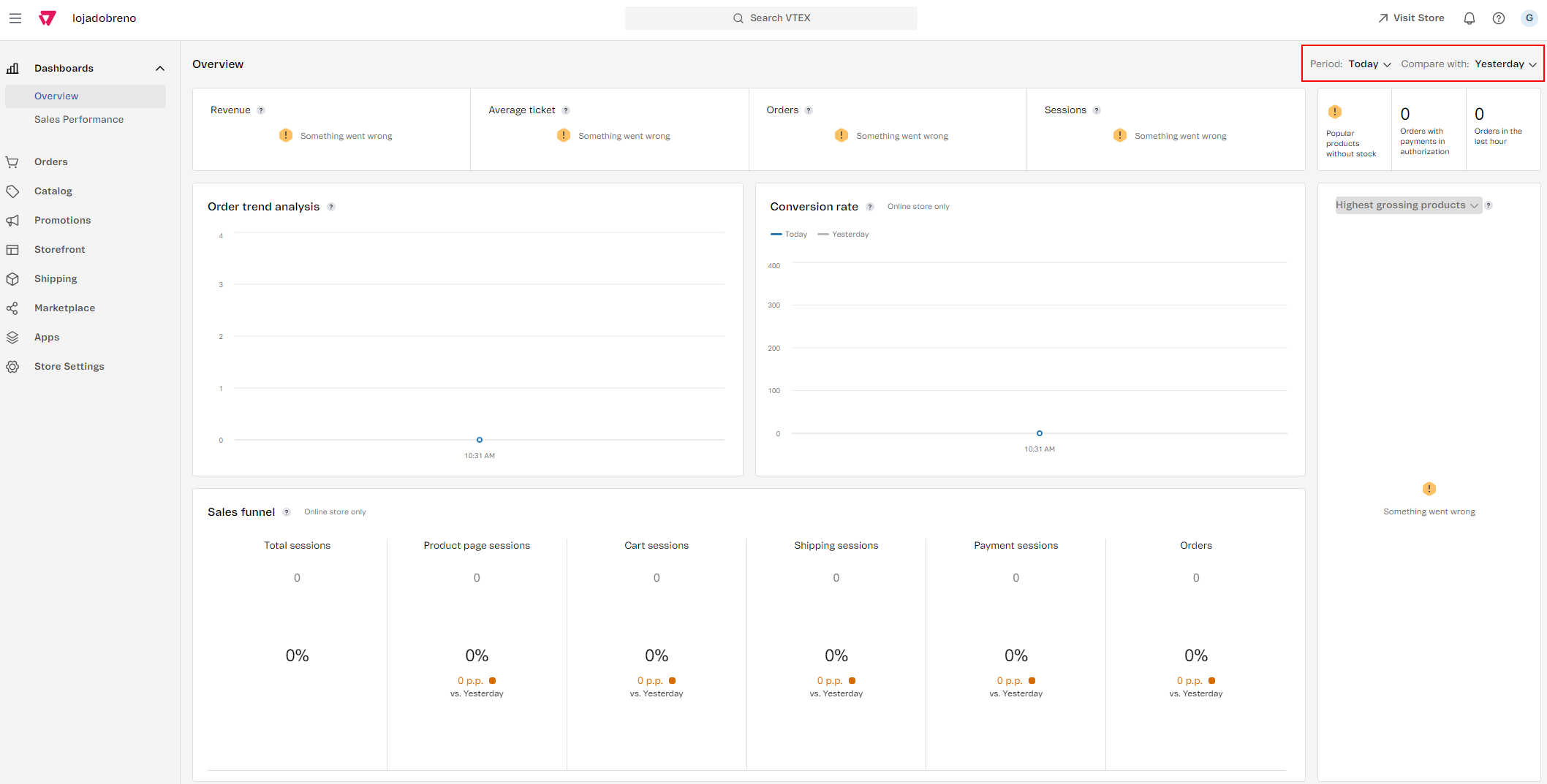This screenshot has width=1547, height=784.
Task: Open the Compare with Yesterday dropdown
Action: [1505, 64]
